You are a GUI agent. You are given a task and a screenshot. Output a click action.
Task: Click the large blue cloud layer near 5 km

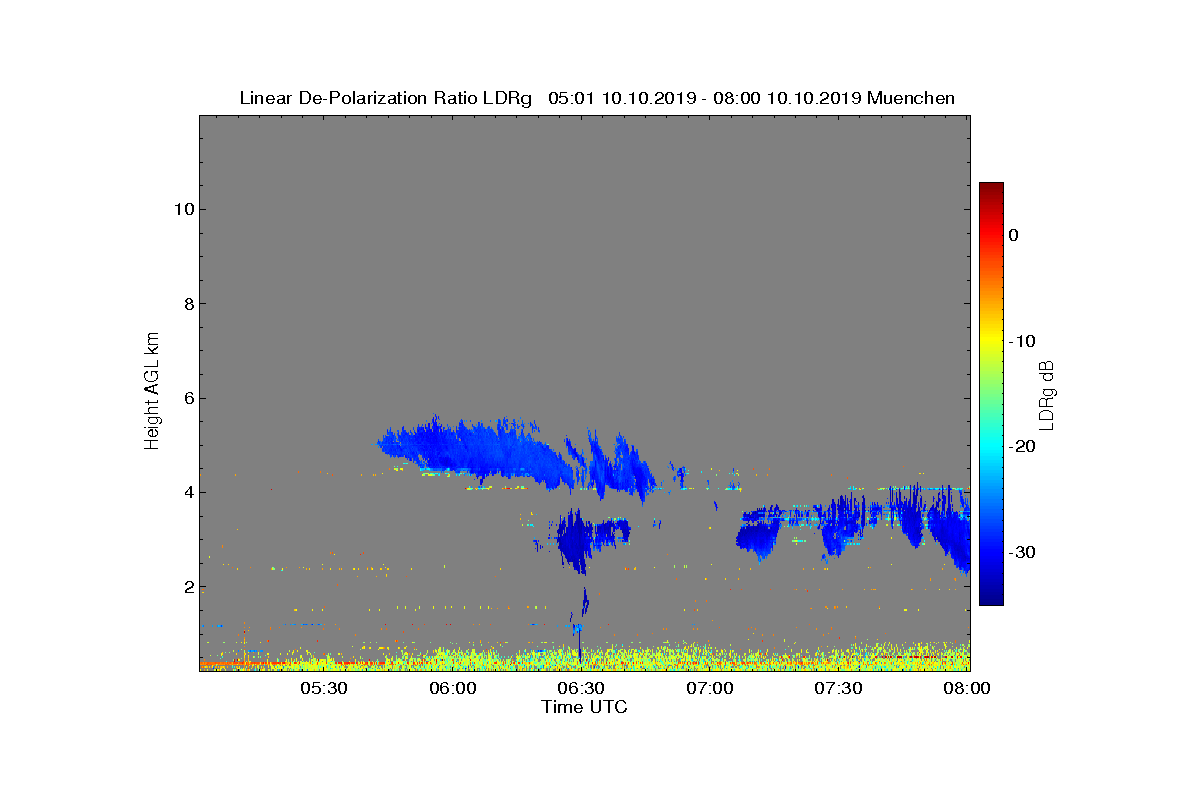click(480, 450)
